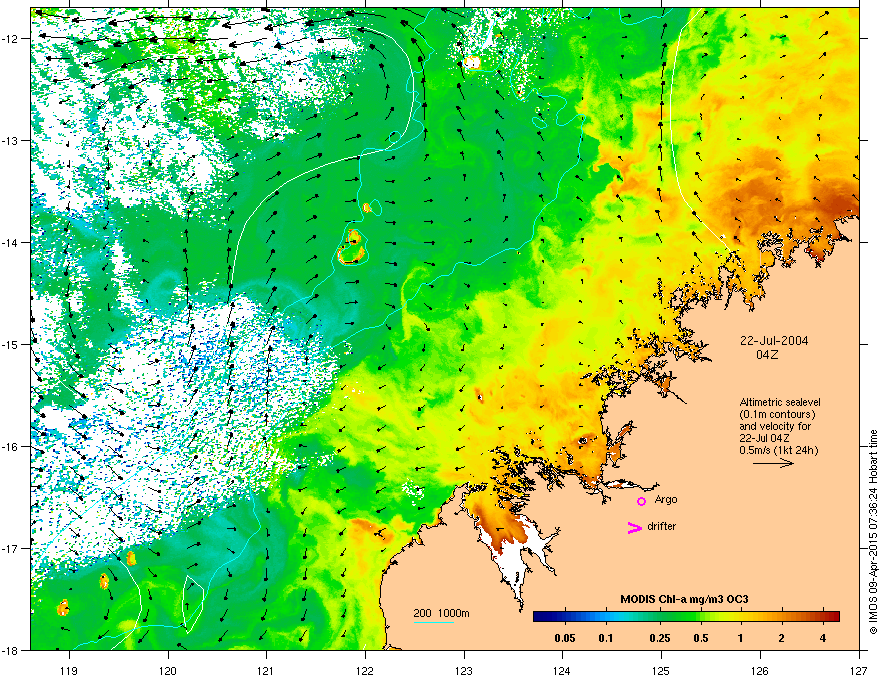Click the IMOS timestamp credit text
Image resolution: width=880 pixels, height=680 pixels.
point(873,532)
